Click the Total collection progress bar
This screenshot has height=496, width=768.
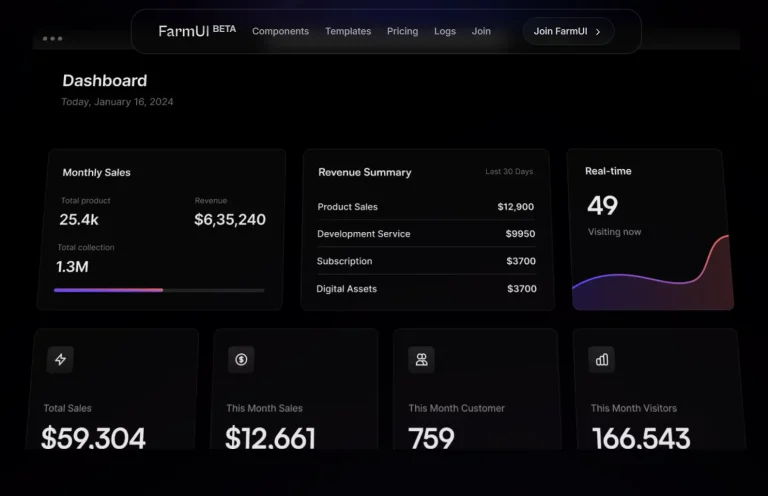click(x=159, y=290)
